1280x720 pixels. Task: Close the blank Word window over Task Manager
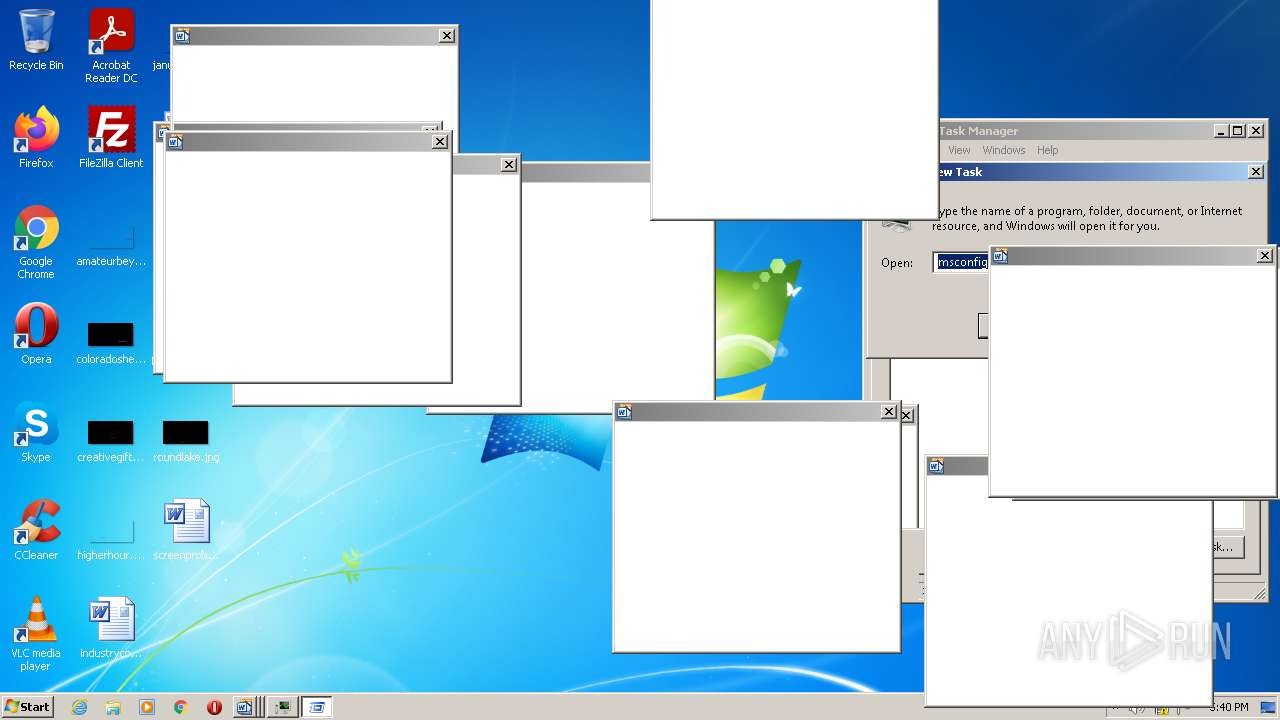[1265, 256]
